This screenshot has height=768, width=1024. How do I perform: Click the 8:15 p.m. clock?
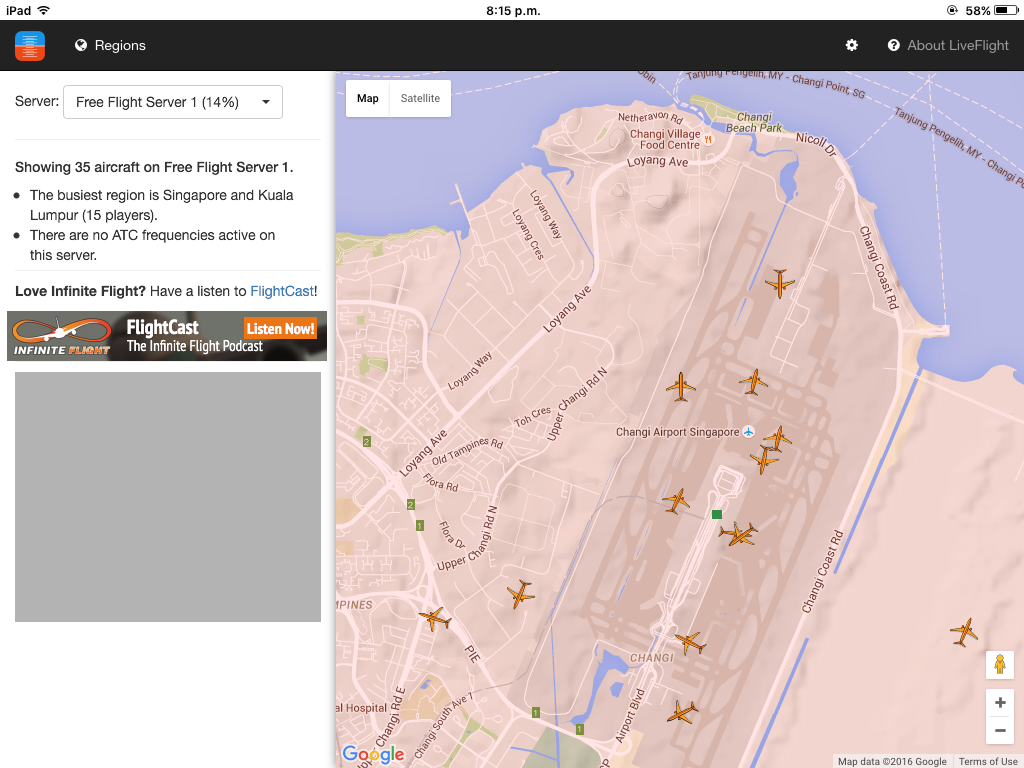(513, 10)
